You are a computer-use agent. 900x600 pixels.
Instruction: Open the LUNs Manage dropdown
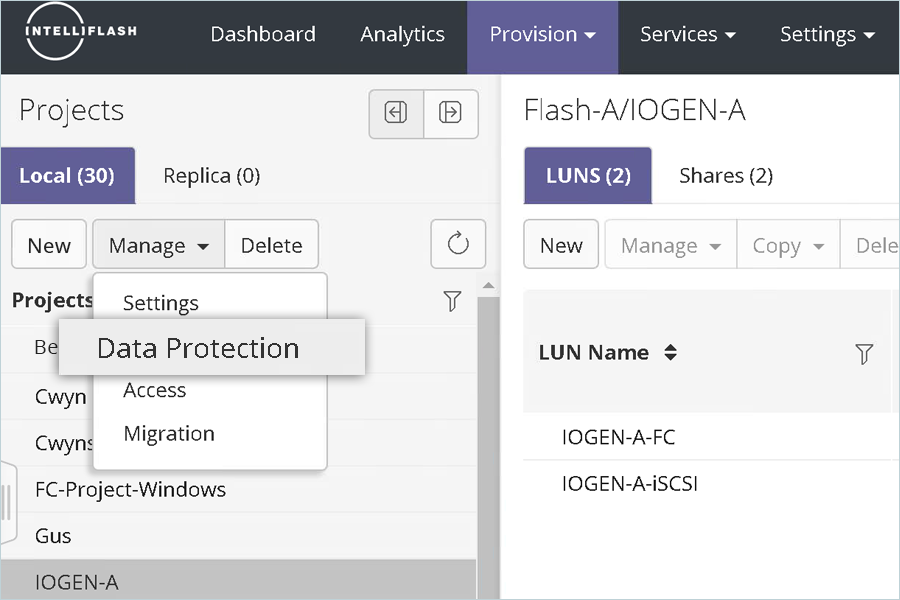(670, 244)
